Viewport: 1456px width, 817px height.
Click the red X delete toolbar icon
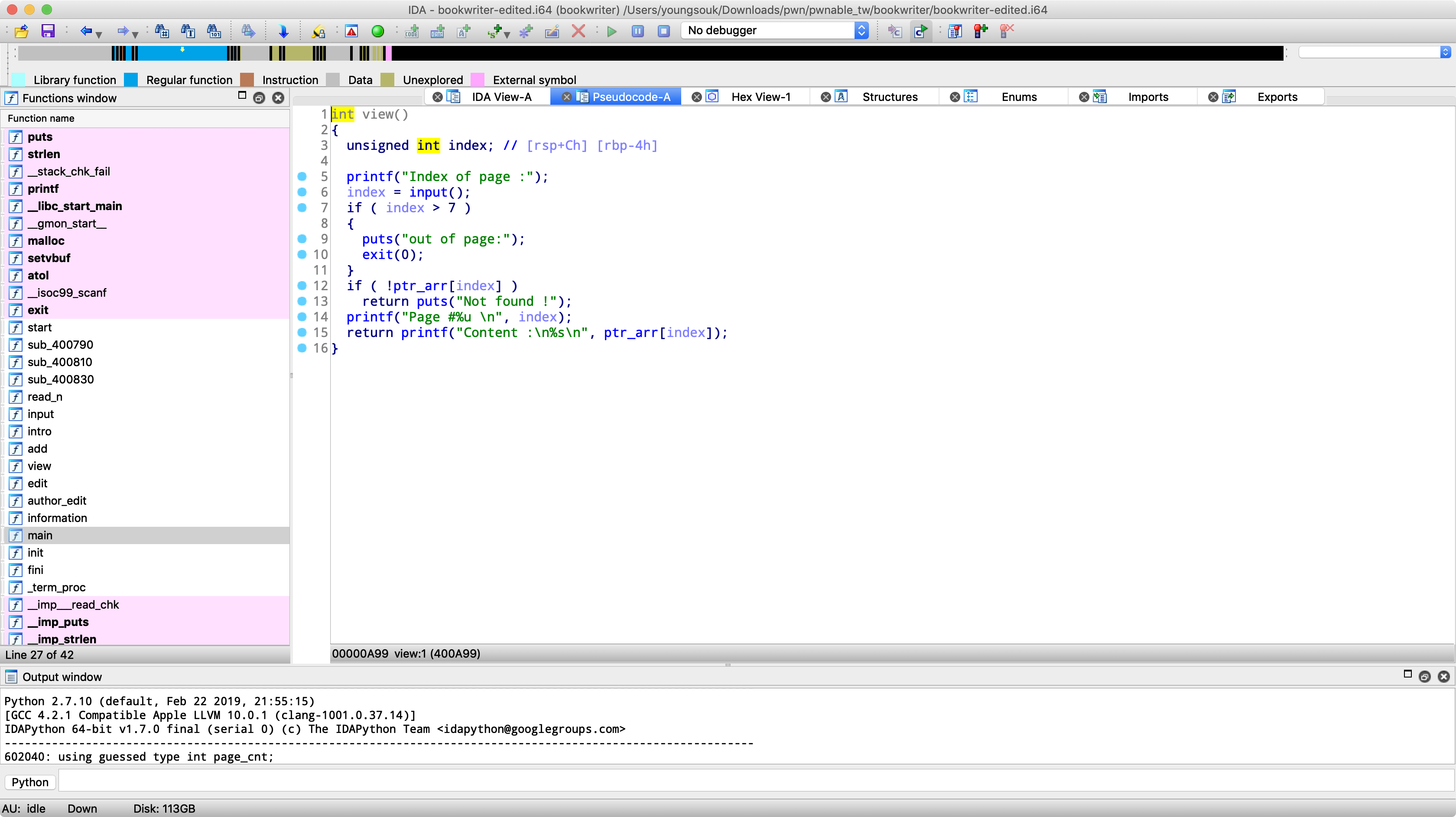pyautogui.click(x=578, y=31)
